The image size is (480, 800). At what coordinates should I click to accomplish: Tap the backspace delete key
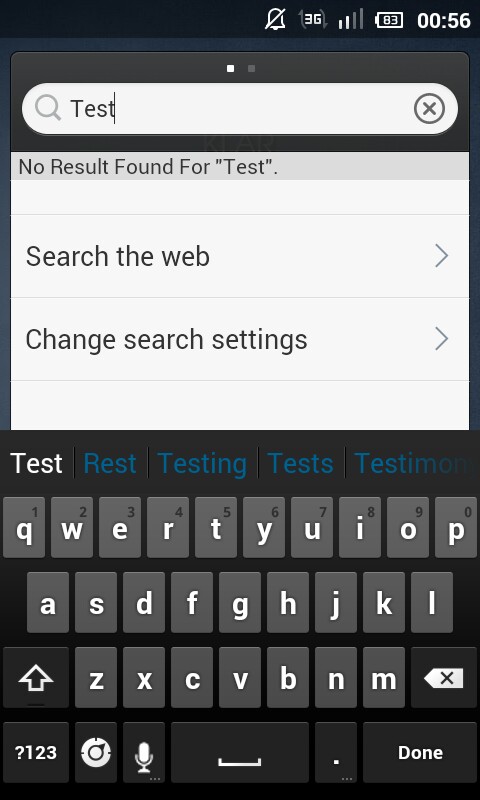coord(443,678)
